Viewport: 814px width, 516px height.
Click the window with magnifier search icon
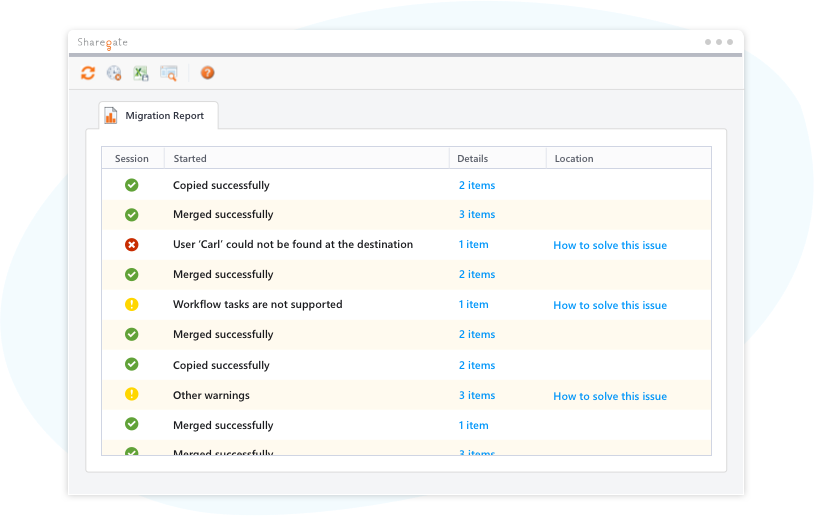click(x=169, y=73)
